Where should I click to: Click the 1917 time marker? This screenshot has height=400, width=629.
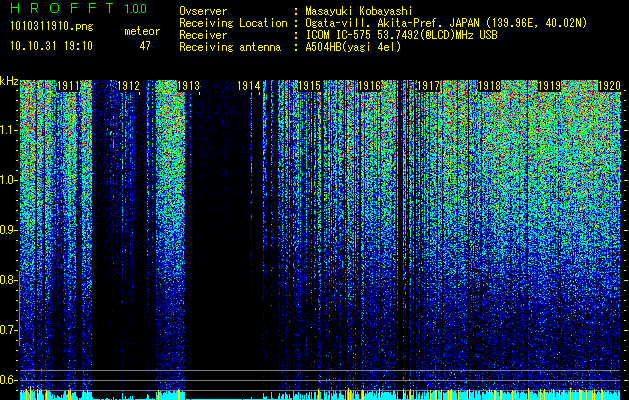429,86
